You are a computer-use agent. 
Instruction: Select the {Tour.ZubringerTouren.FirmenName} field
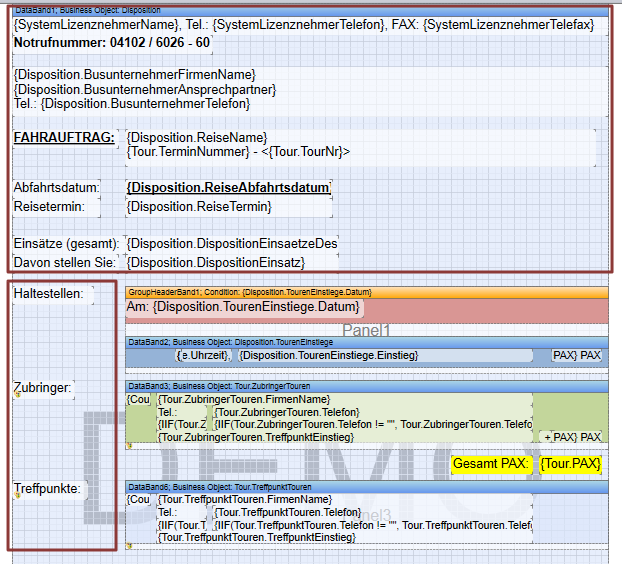[345, 400]
